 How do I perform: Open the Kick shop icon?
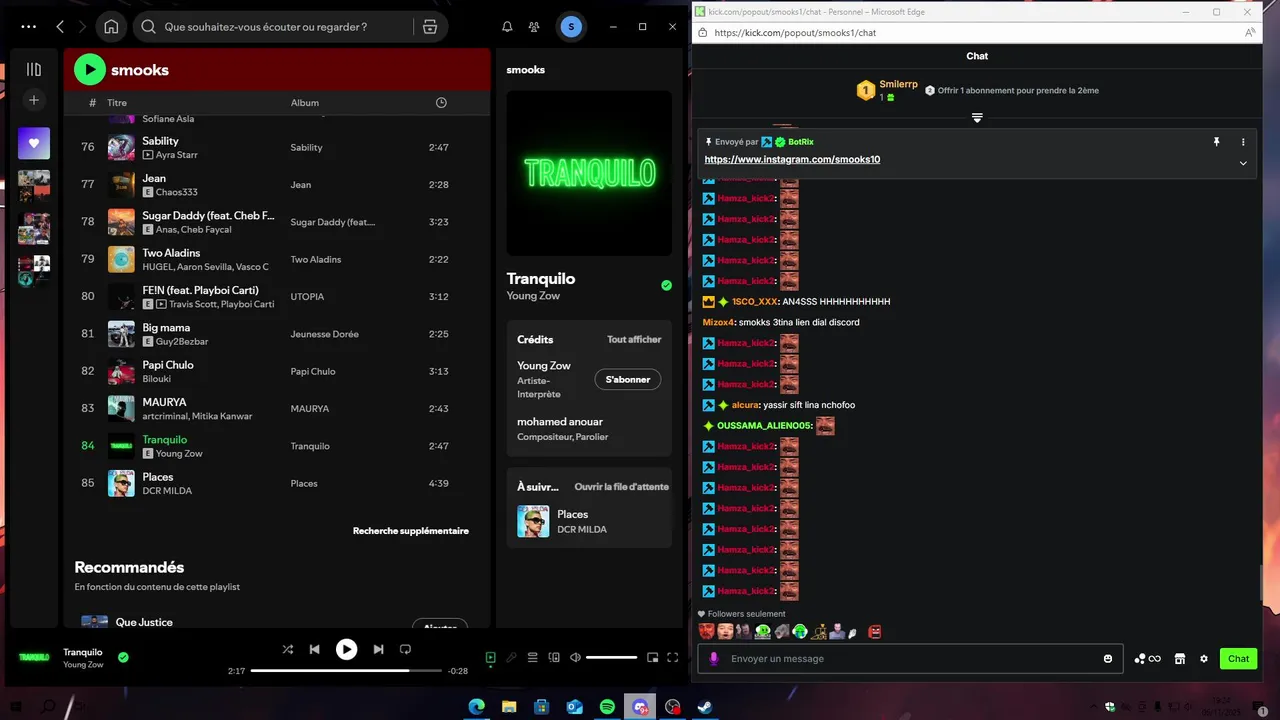tap(1180, 659)
